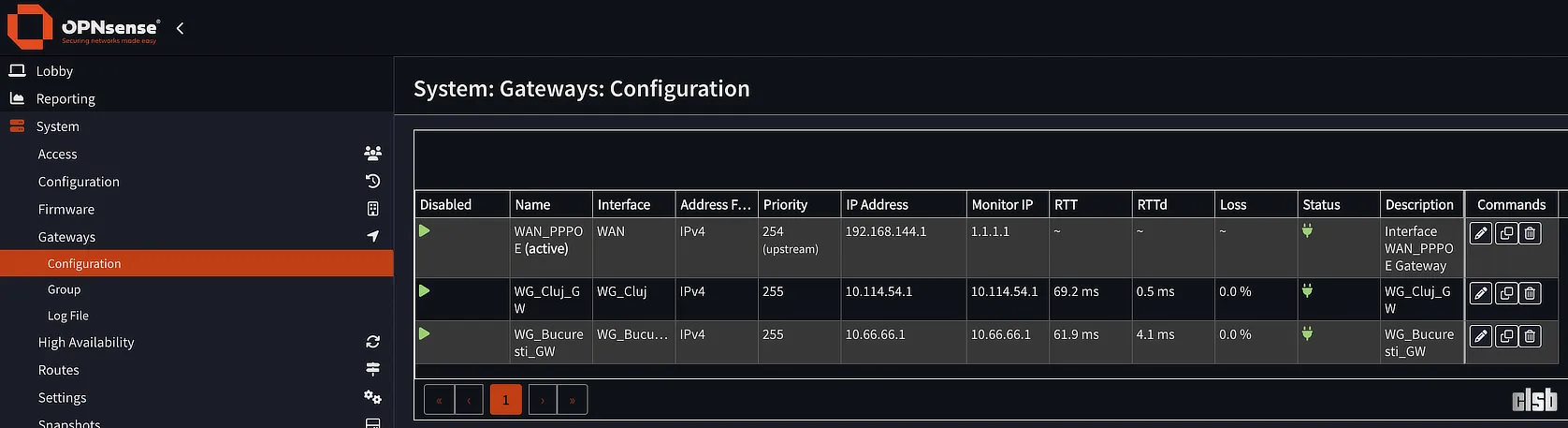Collapse the System menu section
Viewport: 1568px width, 428px height.
coord(57,126)
